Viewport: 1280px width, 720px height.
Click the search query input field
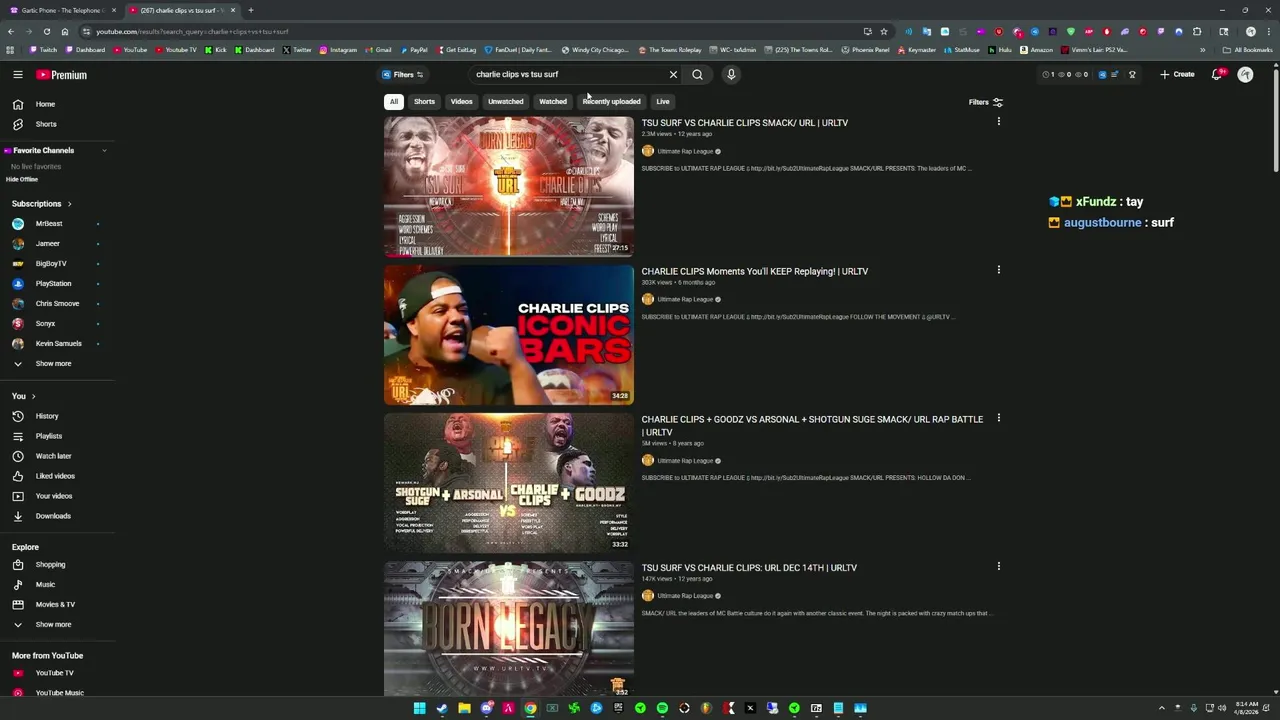coord(568,74)
